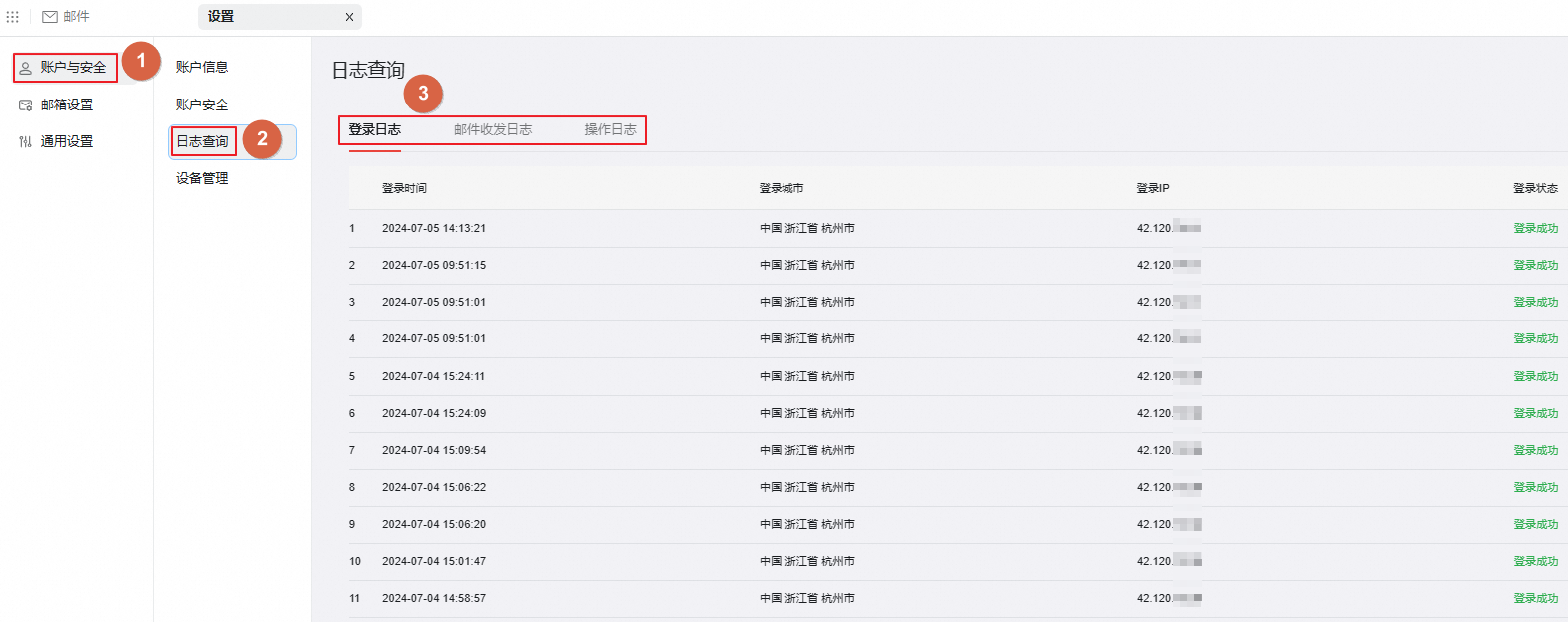This screenshot has width=1568, height=622.
Task: Select 日志查询 in the submenu
Action: [203, 141]
